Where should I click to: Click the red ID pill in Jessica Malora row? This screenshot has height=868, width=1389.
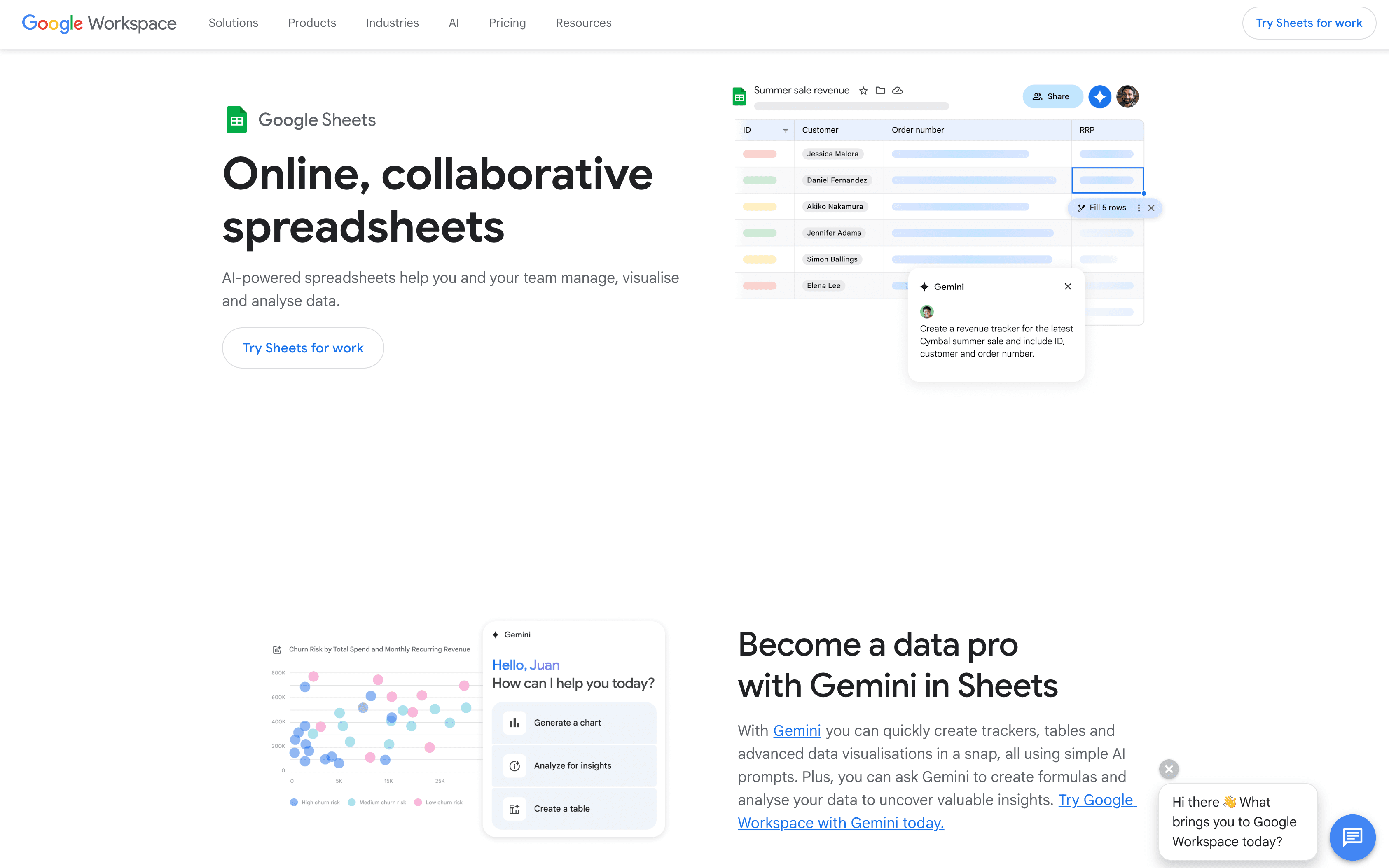click(759, 154)
